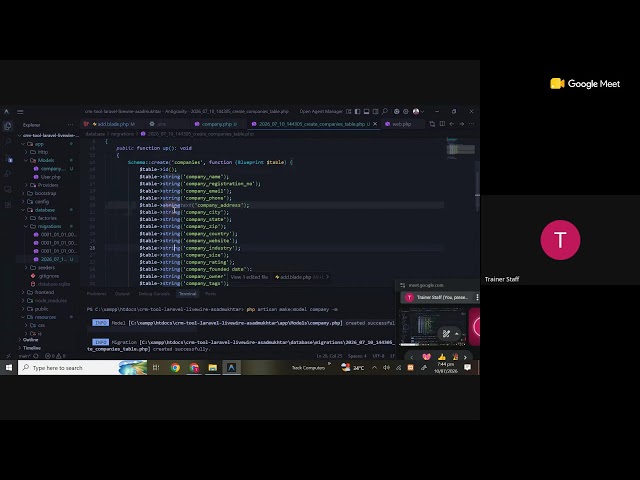Expand the Providers folder
The image size is (640, 480).
[x=47, y=185]
